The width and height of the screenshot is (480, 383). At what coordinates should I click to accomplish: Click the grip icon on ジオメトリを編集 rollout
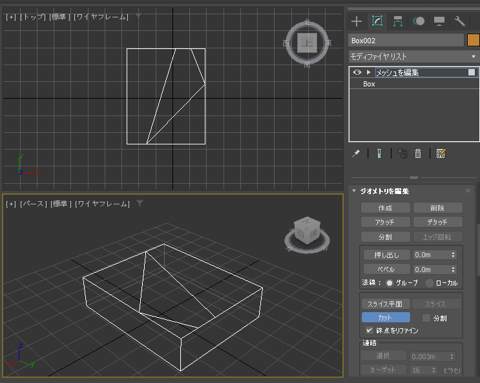click(x=468, y=191)
